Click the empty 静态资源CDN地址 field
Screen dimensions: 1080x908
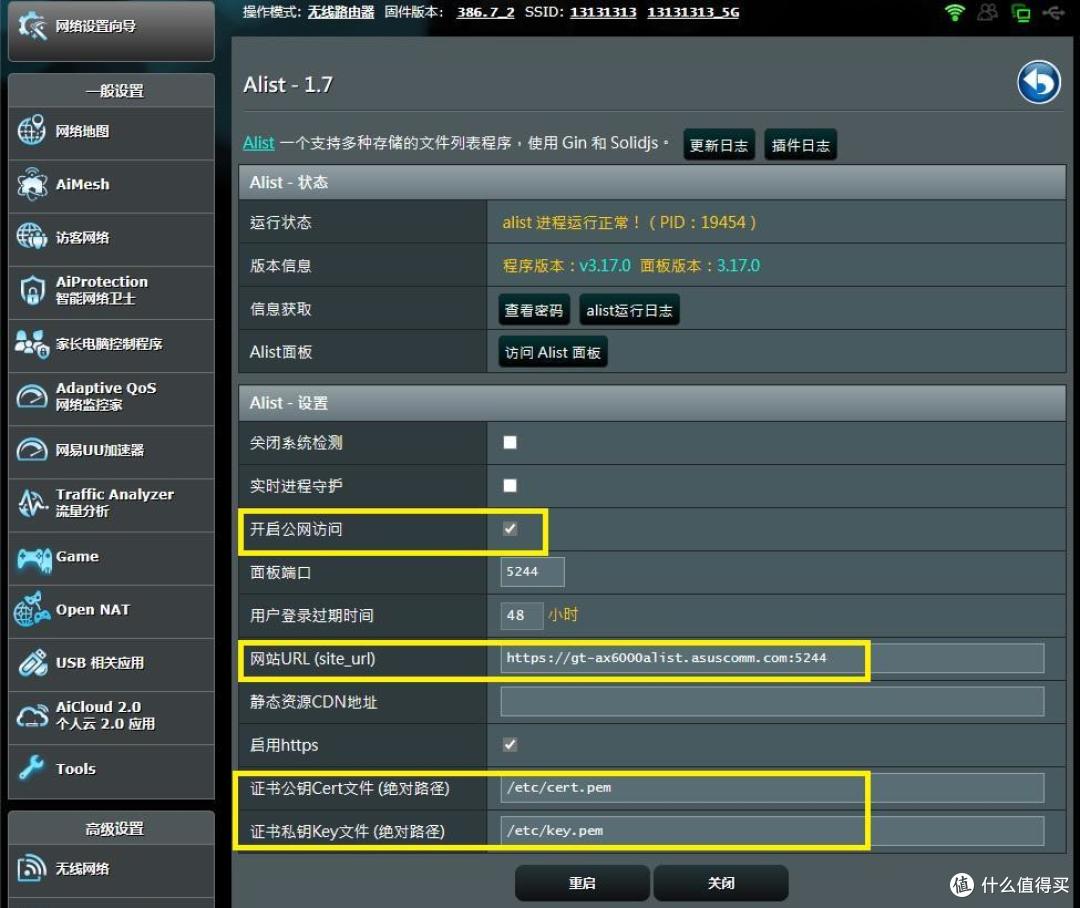[x=772, y=701]
